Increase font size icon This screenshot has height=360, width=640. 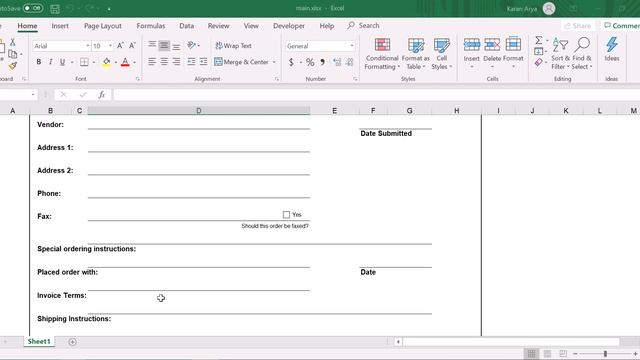click(x=120, y=46)
